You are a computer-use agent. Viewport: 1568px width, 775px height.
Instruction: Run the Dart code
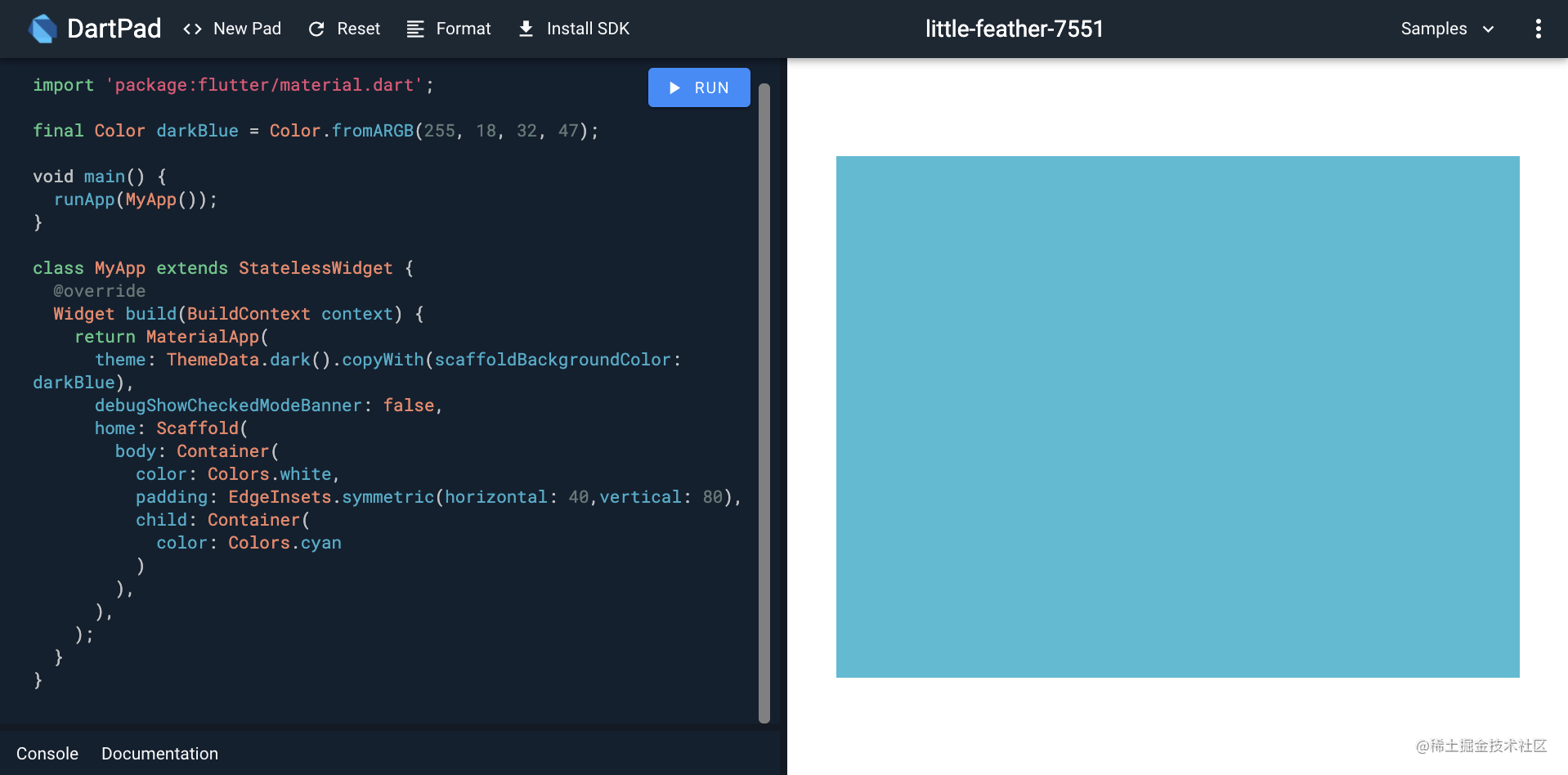click(699, 87)
